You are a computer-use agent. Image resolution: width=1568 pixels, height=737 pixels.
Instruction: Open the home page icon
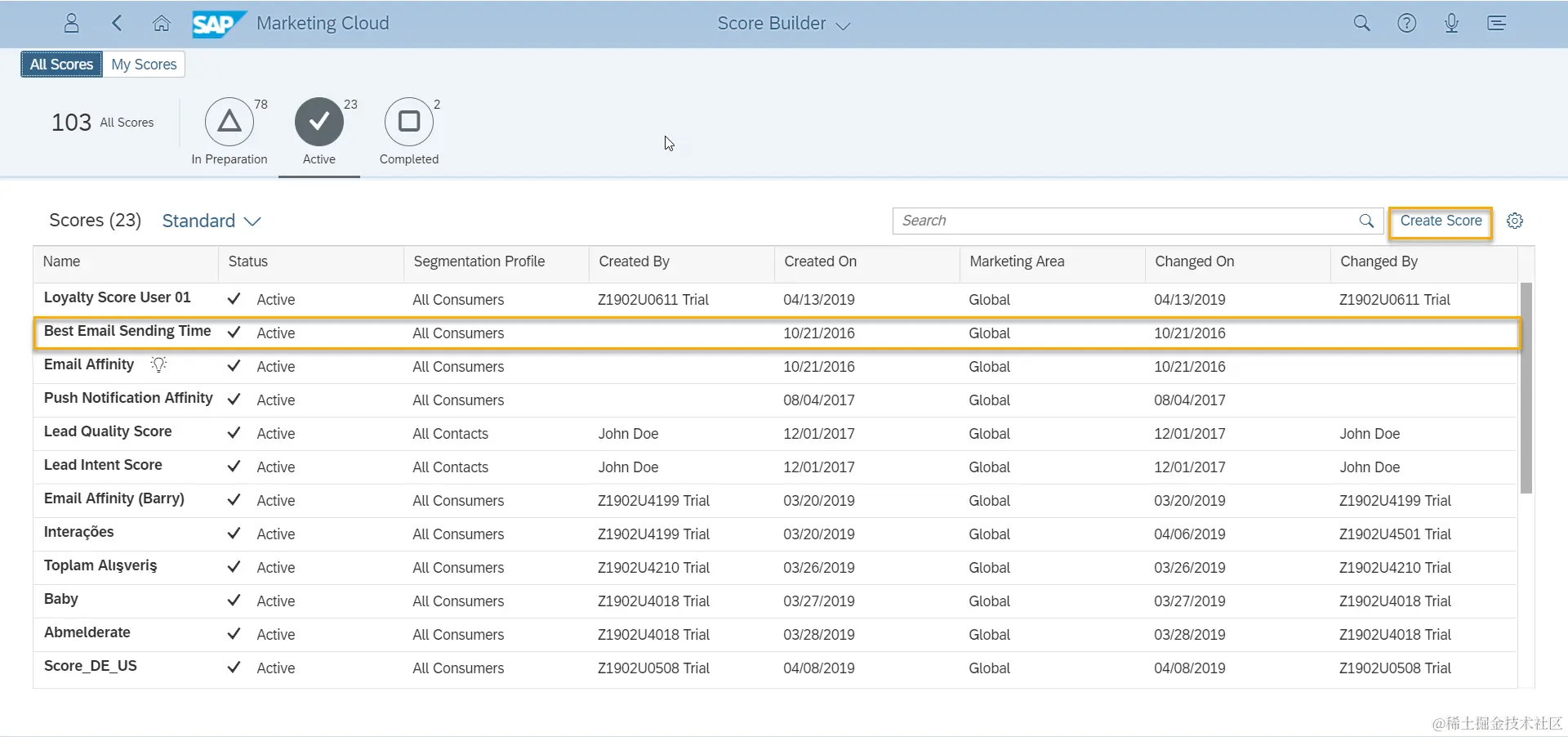(162, 23)
